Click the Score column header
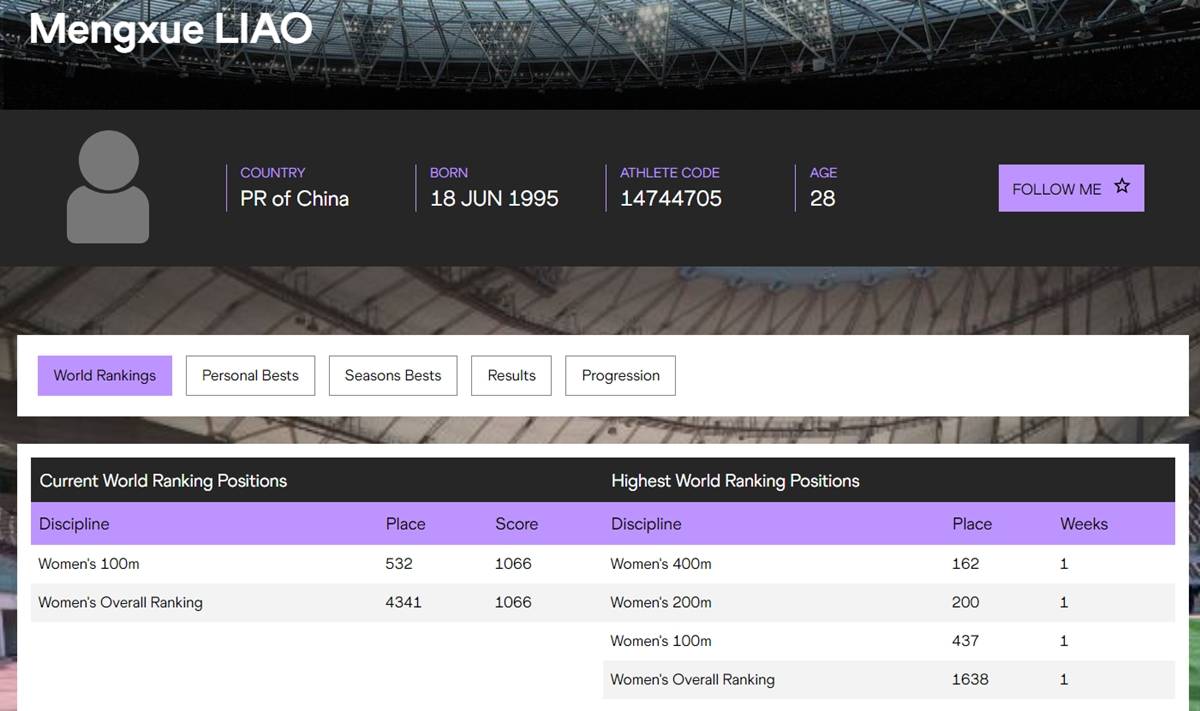1200x711 pixels. pos(516,524)
